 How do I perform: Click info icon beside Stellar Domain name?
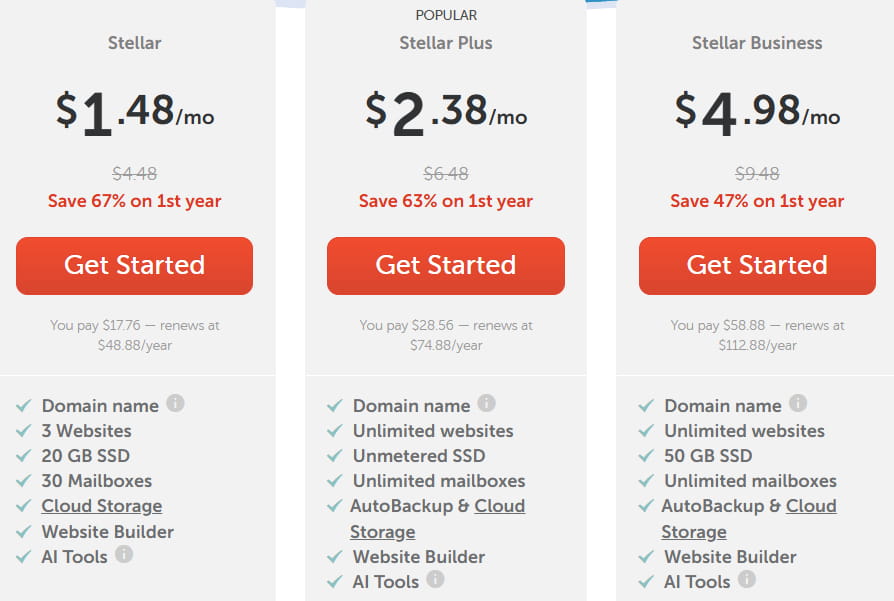pos(175,404)
